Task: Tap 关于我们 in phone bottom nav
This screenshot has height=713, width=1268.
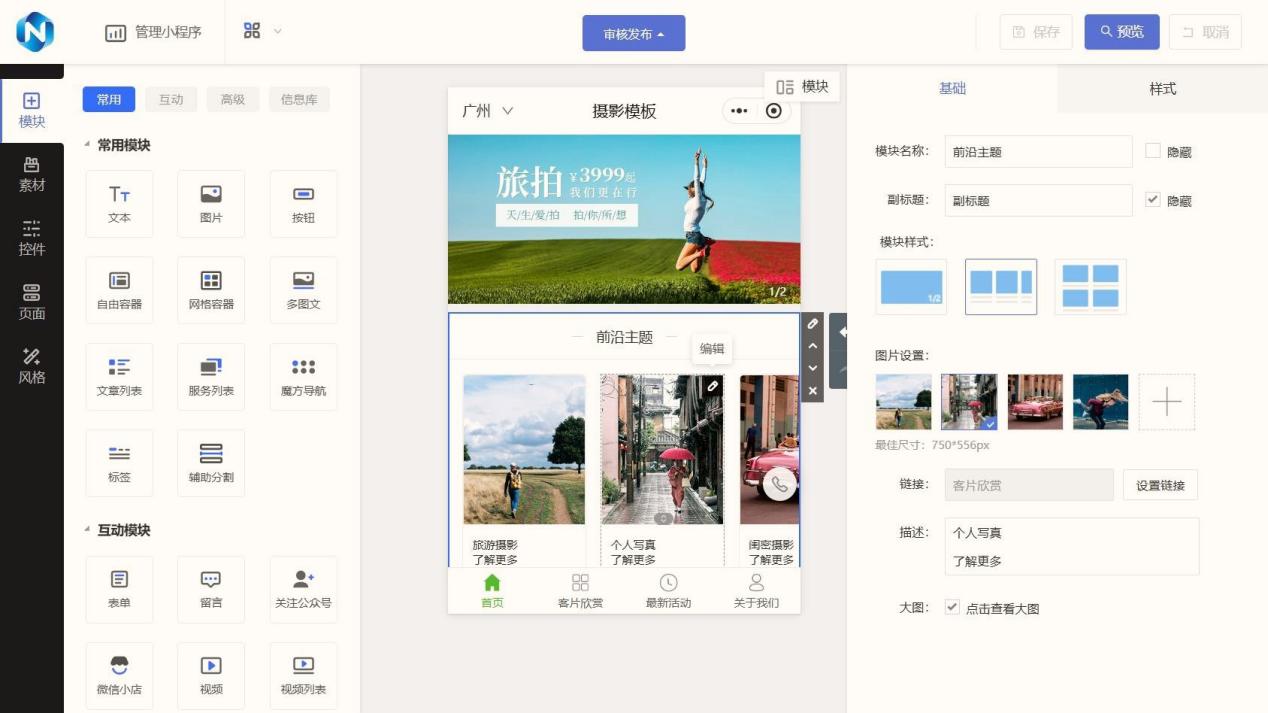Action: click(x=756, y=591)
